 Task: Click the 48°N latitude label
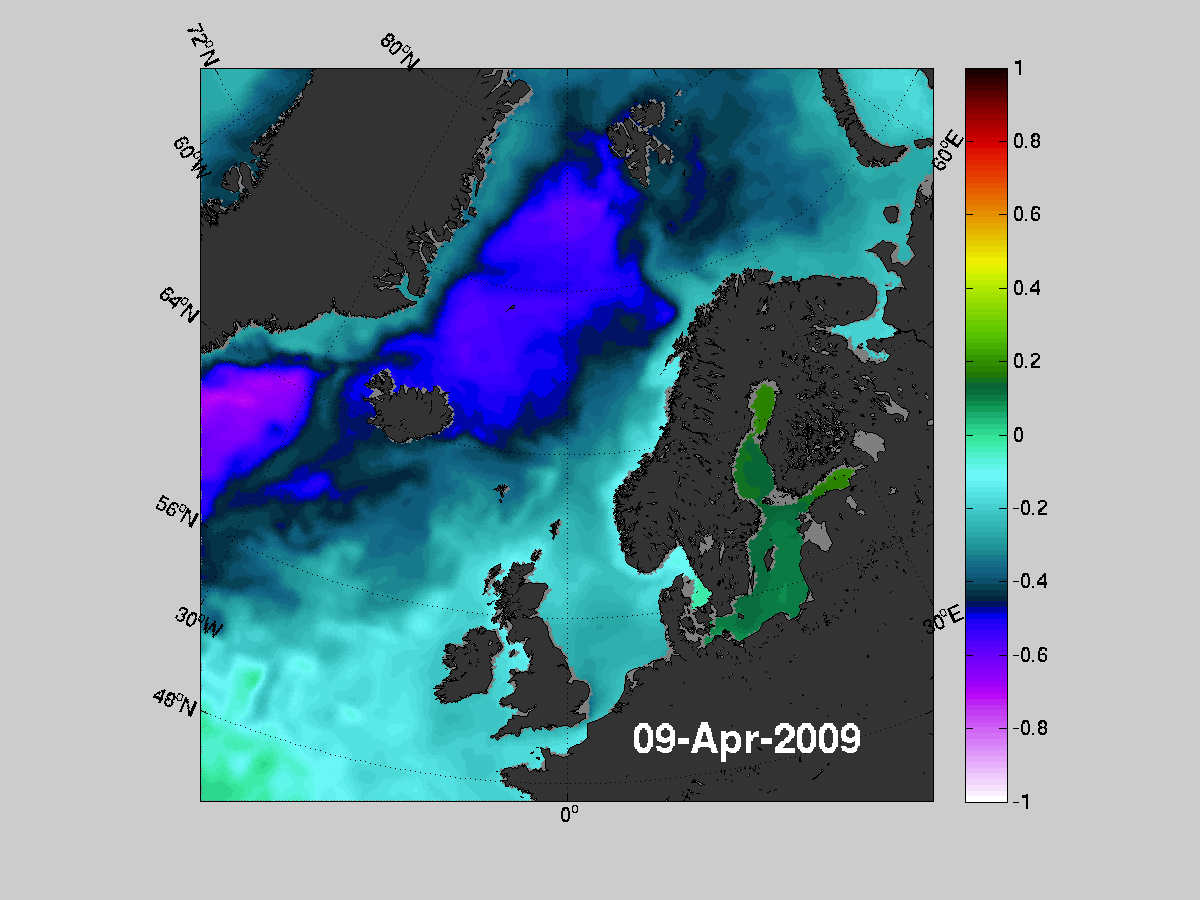tap(174, 701)
